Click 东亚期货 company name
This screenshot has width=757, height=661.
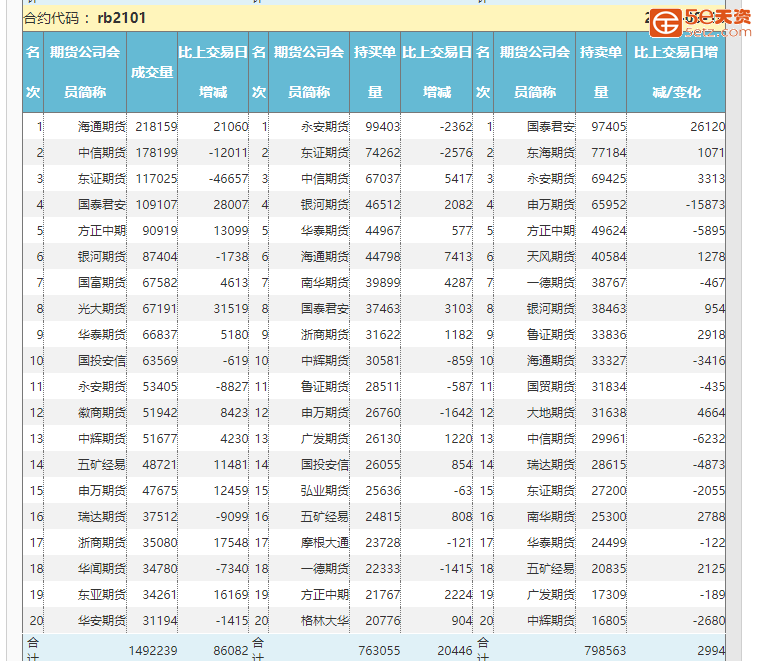[x=102, y=595]
